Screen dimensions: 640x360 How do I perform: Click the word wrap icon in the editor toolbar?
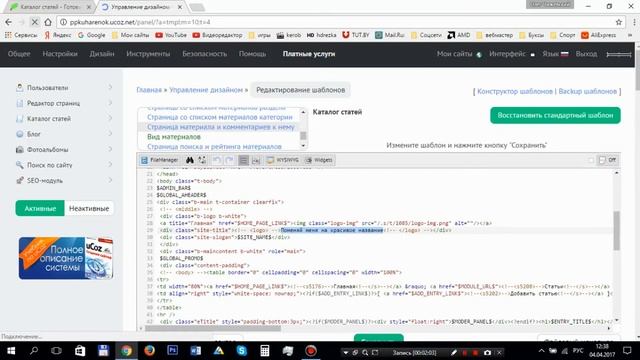[256, 160]
